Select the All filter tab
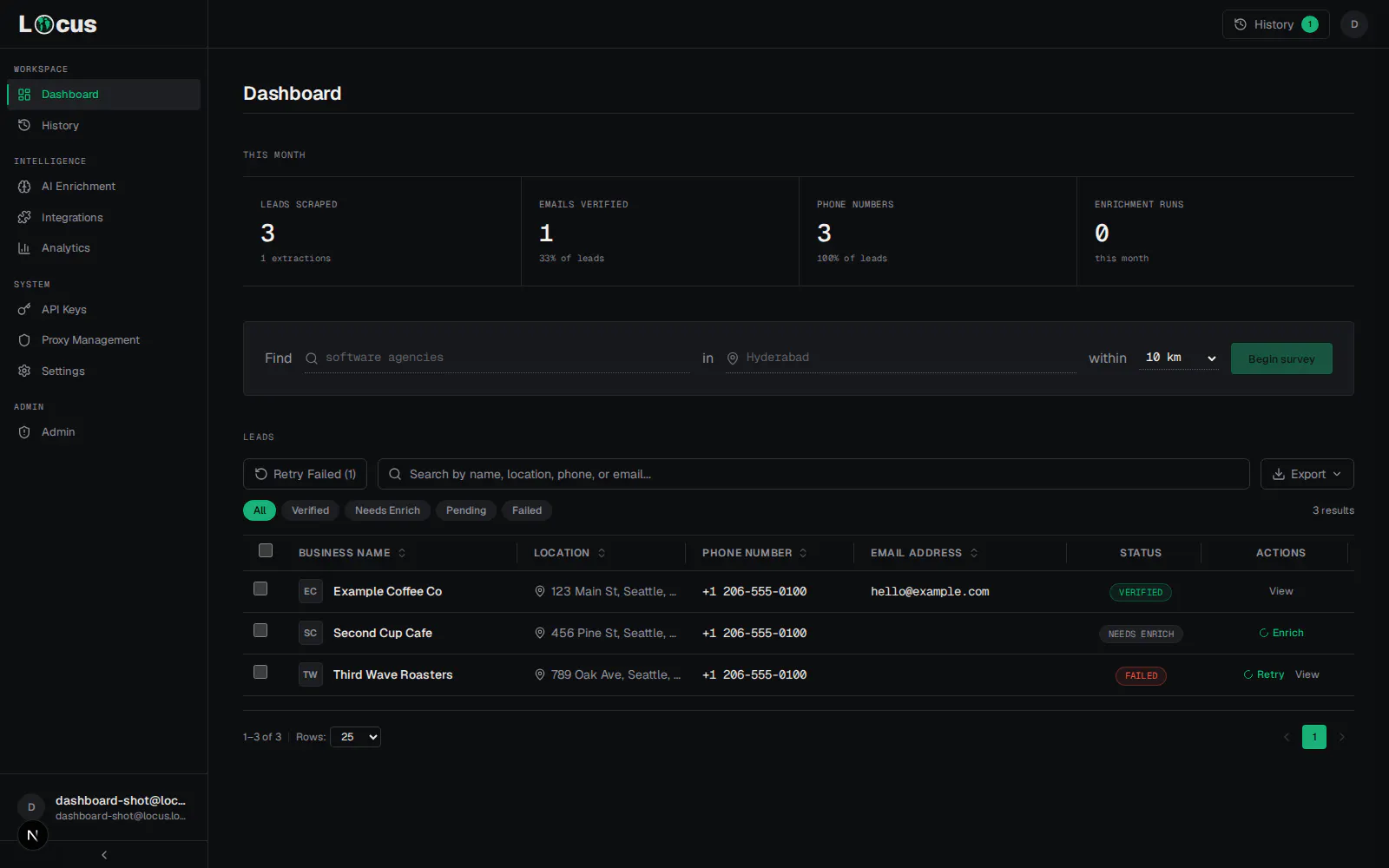1389x868 pixels. click(x=260, y=510)
